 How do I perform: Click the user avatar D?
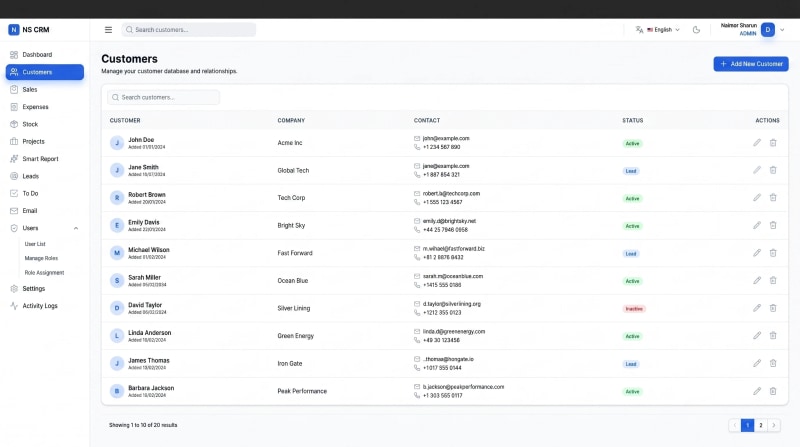point(767,30)
